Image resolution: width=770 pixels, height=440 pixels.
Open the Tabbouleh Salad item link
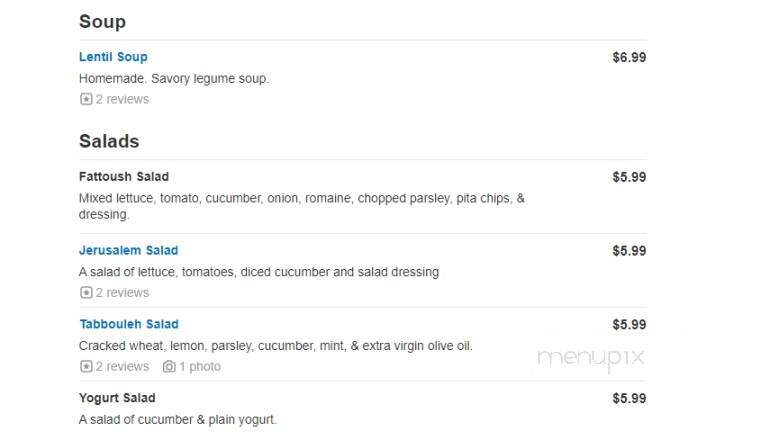[129, 324]
